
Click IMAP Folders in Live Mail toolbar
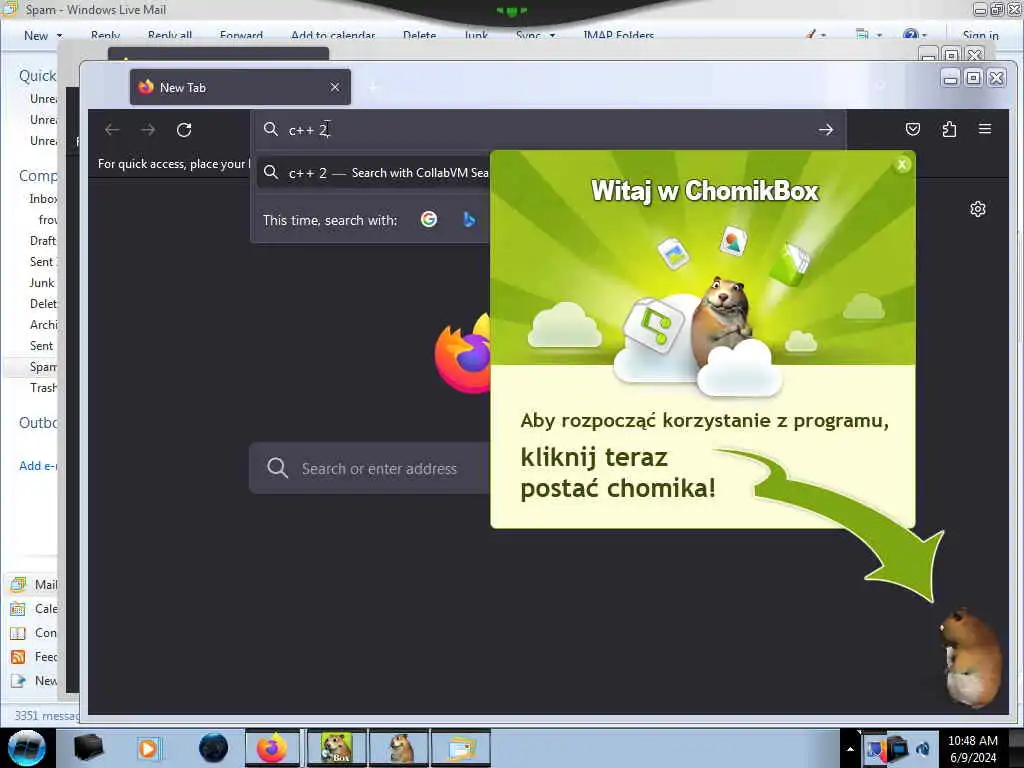(x=618, y=35)
